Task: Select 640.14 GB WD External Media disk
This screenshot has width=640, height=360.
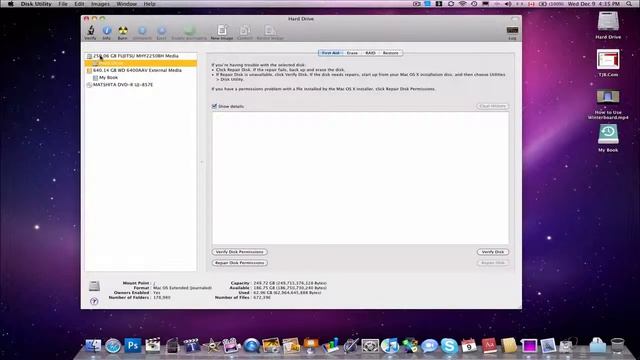Action: click(x=140, y=70)
